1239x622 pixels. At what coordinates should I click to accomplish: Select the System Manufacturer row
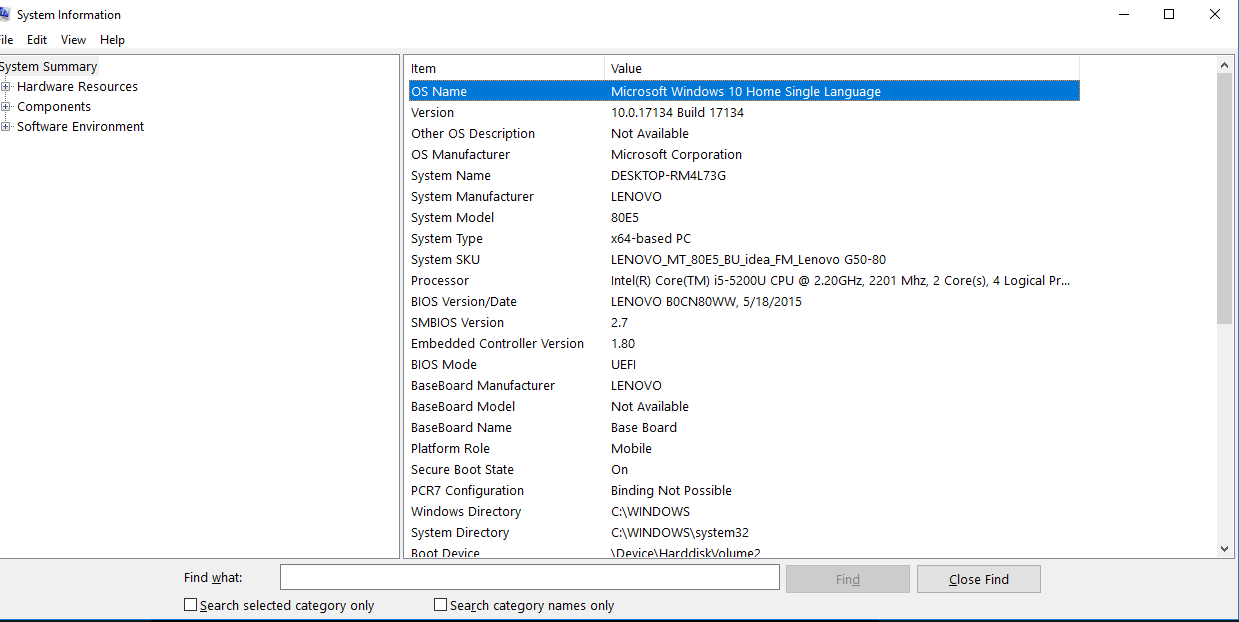coord(744,197)
